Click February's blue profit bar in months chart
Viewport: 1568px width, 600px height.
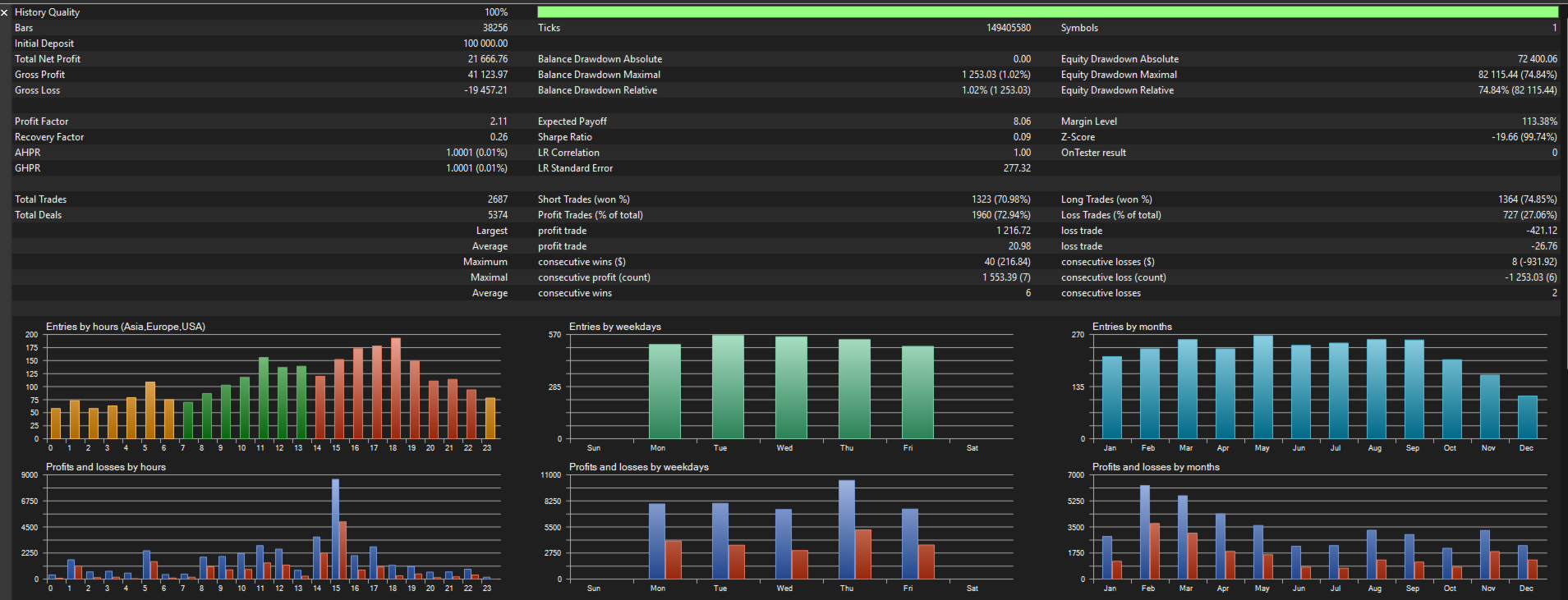click(1145, 532)
